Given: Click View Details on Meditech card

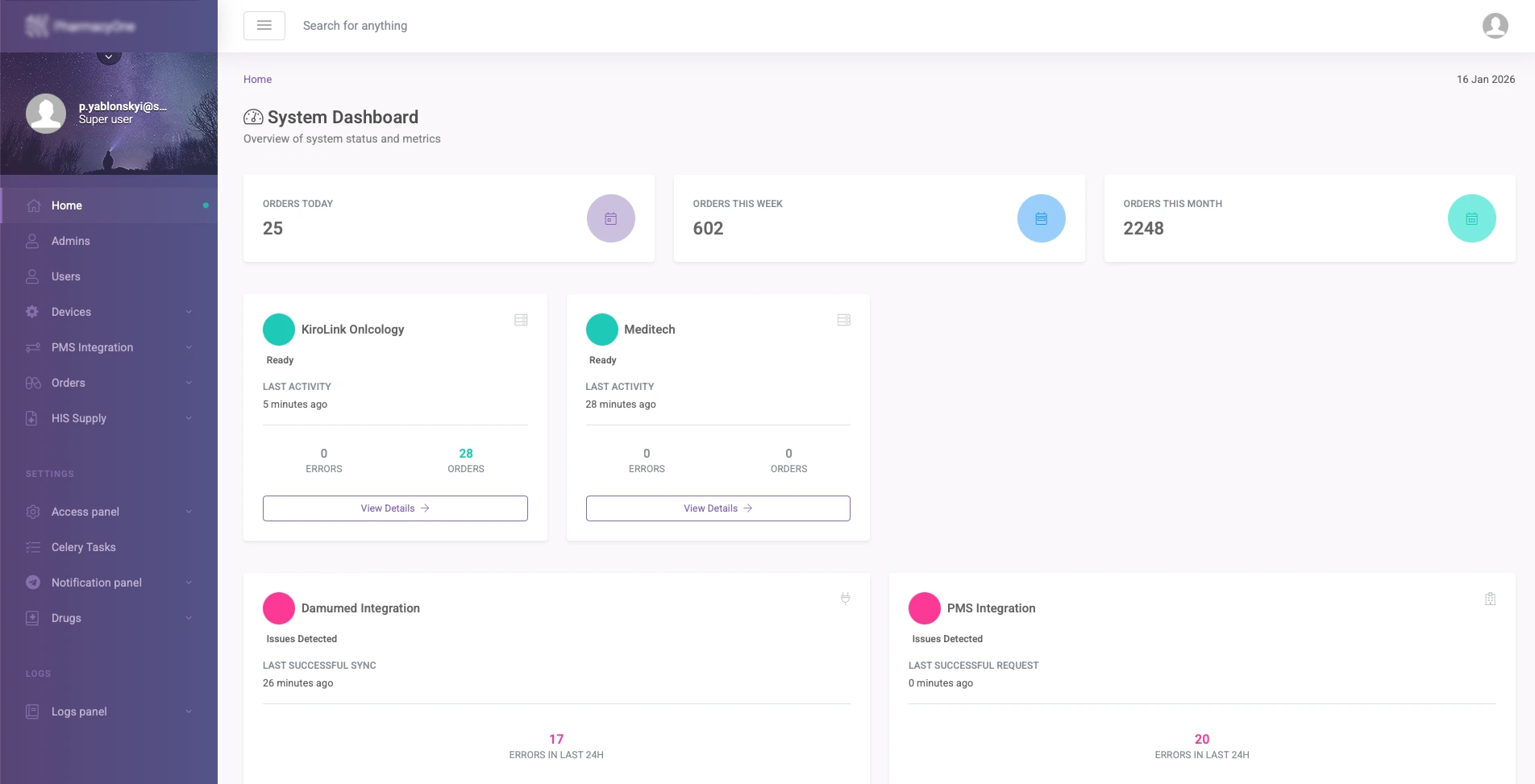Looking at the screenshot, I should (717, 508).
